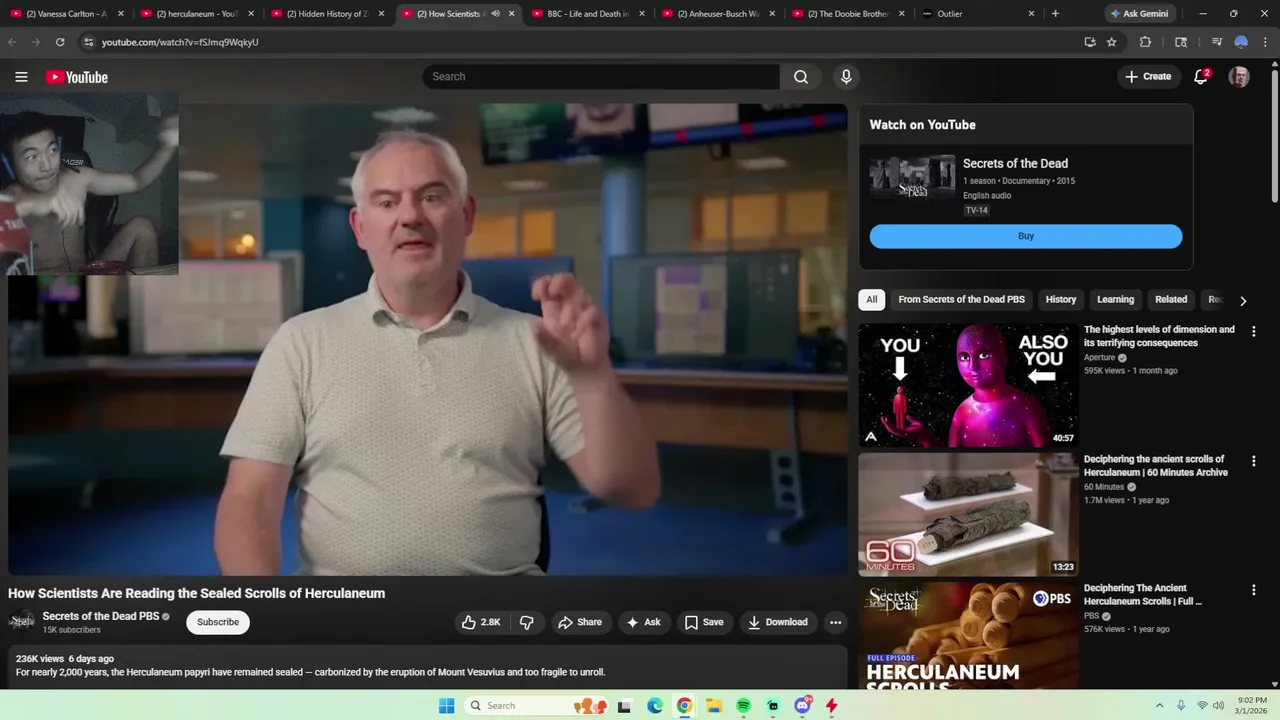Open Discord from the taskbar
The image size is (1280, 720).
[802, 705]
